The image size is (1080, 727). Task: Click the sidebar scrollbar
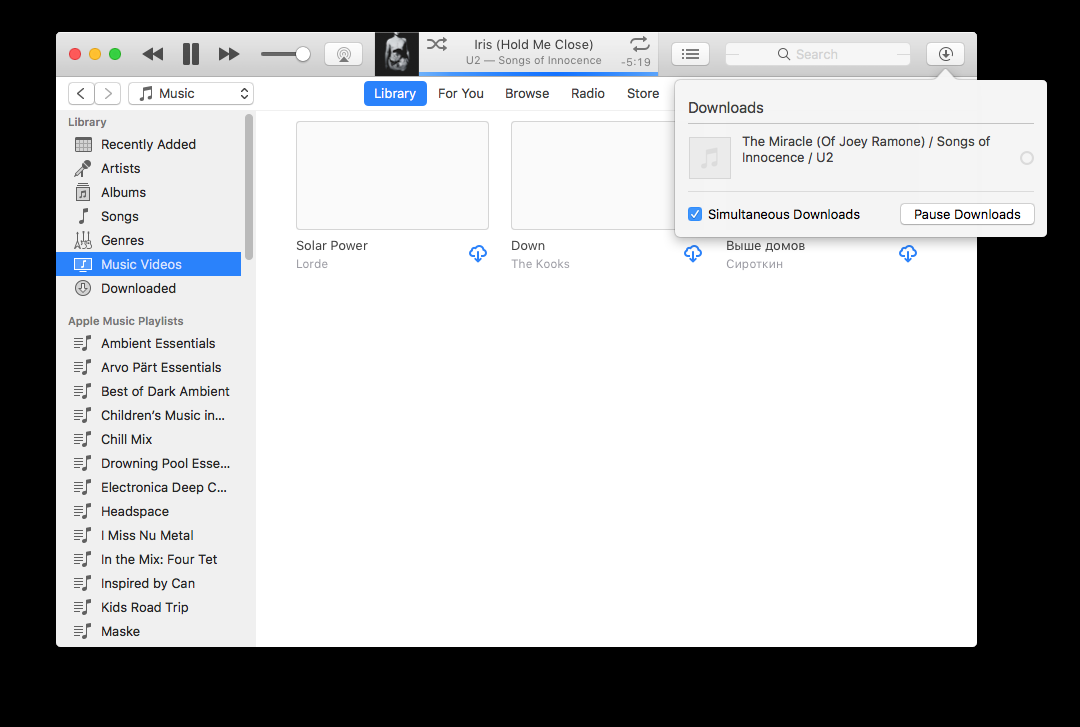(x=249, y=187)
